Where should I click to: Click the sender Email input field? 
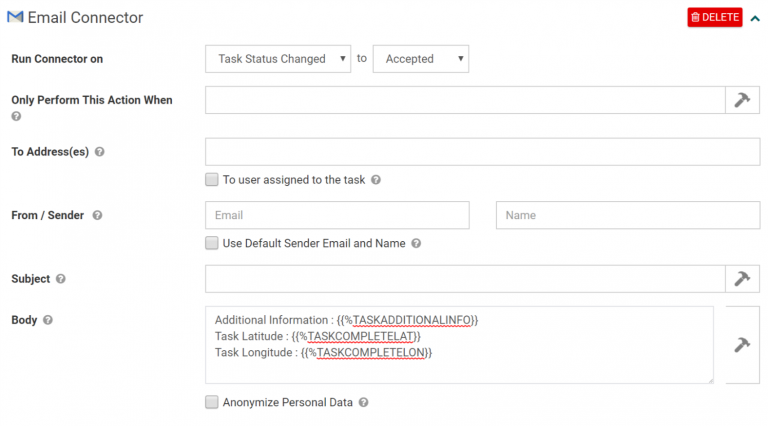pyautogui.click(x=337, y=215)
